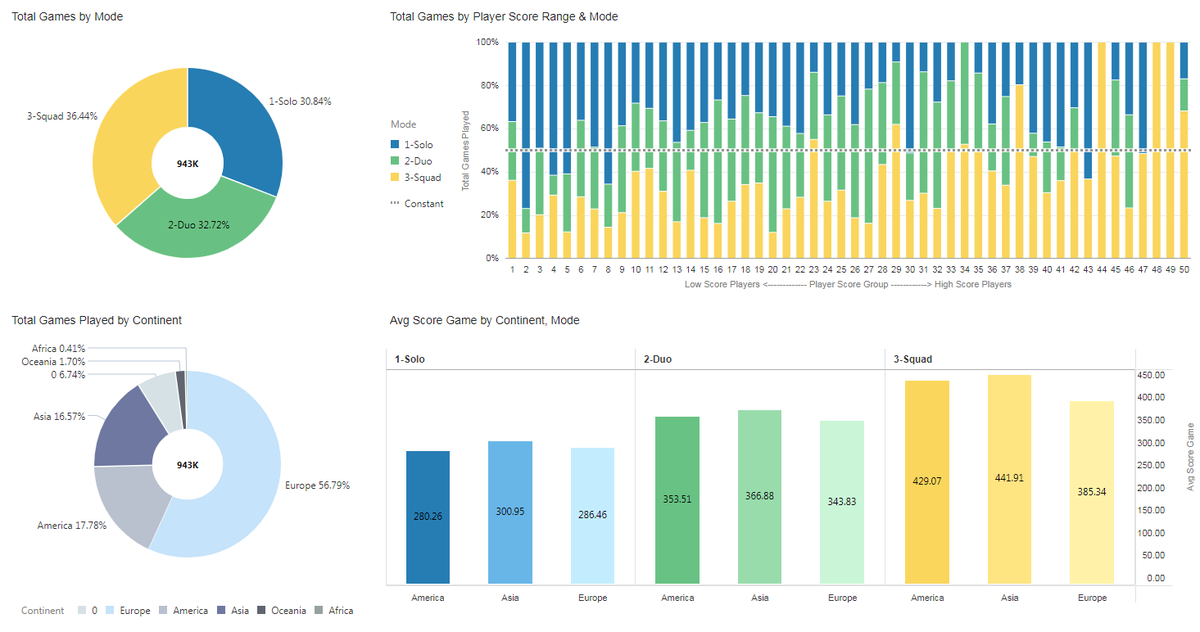Click the 3-Squad 36.44% label
This screenshot has height=632, width=1200.
(62, 116)
